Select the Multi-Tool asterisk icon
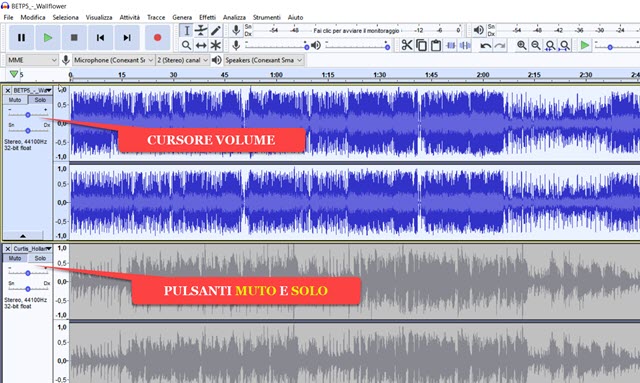The width and height of the screenshot is (640, 383). [x=216, y=45]
